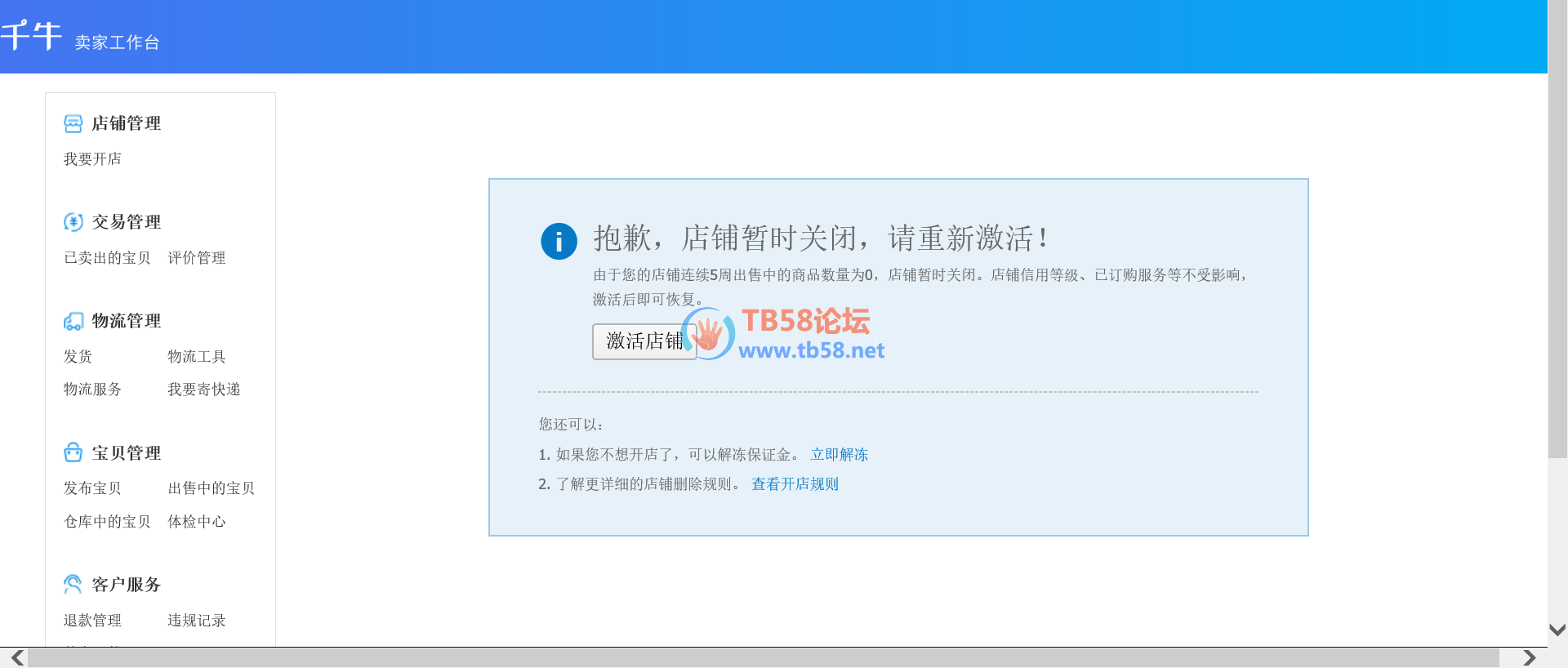The height and width of the screenshot is (668, 1568).
Task: Click the 客户服务 headset icon
Action: click(73, 584)
